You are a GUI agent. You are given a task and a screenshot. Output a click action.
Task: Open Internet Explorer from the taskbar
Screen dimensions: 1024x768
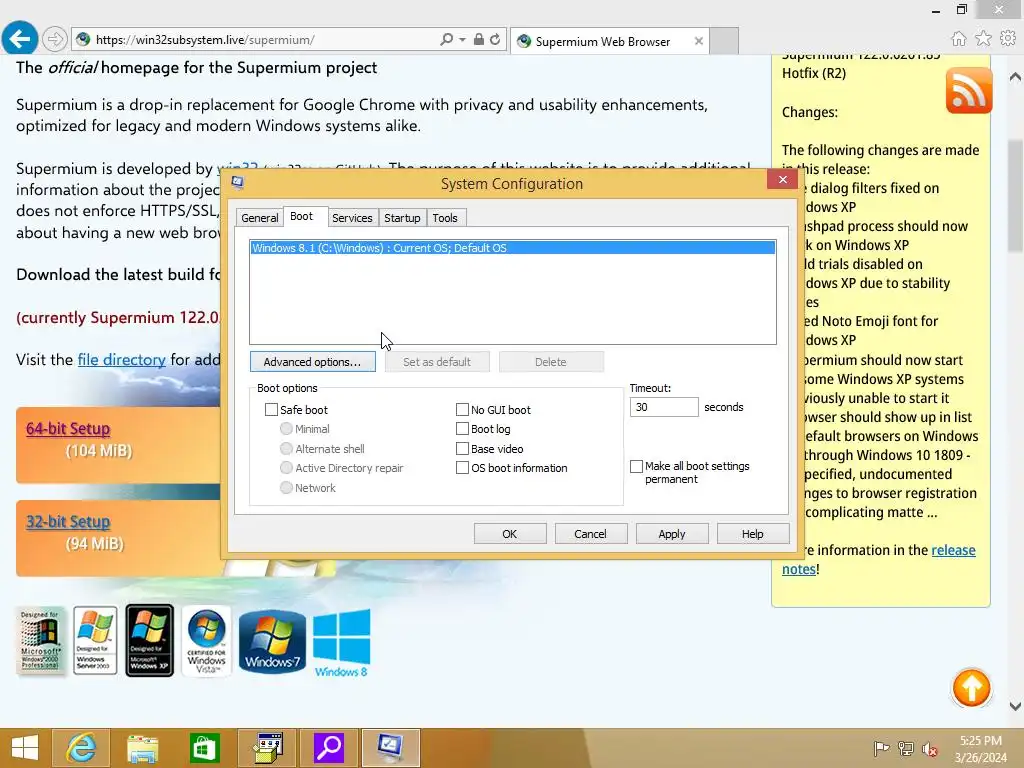click(81, 748)
